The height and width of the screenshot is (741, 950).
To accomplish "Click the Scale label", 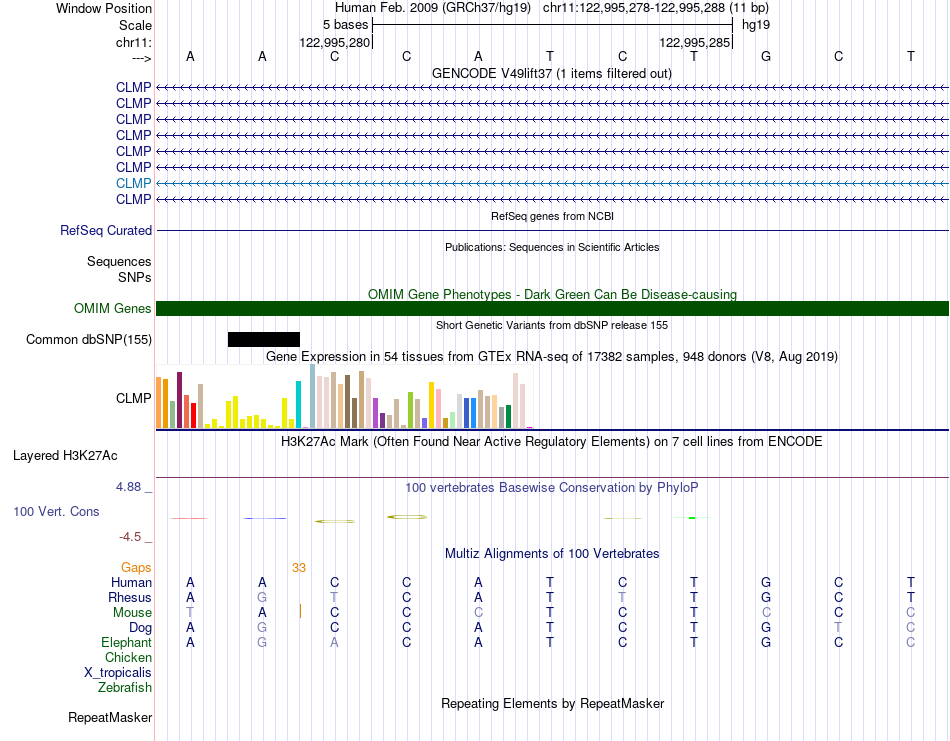I will 135,25.
